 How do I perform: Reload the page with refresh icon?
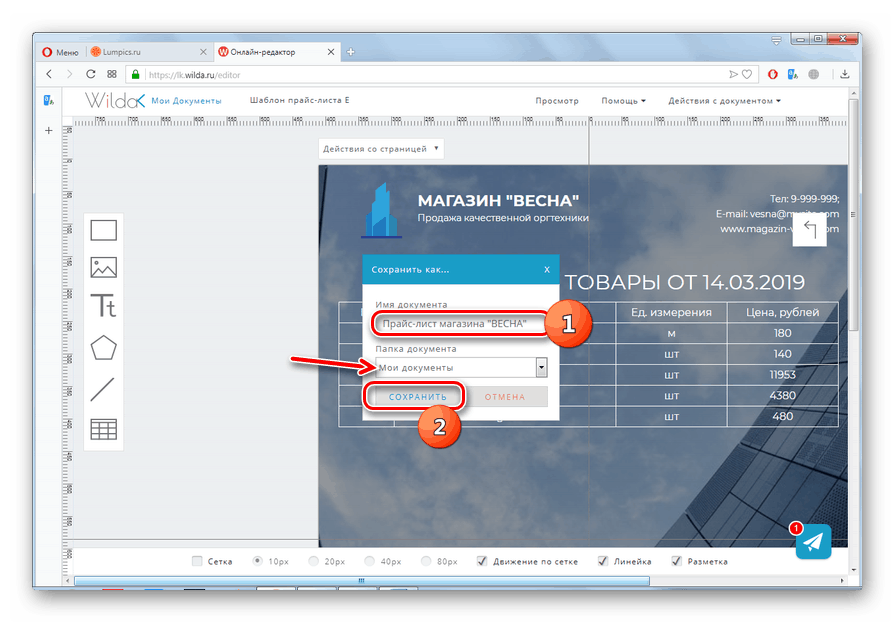coord(90,74)
